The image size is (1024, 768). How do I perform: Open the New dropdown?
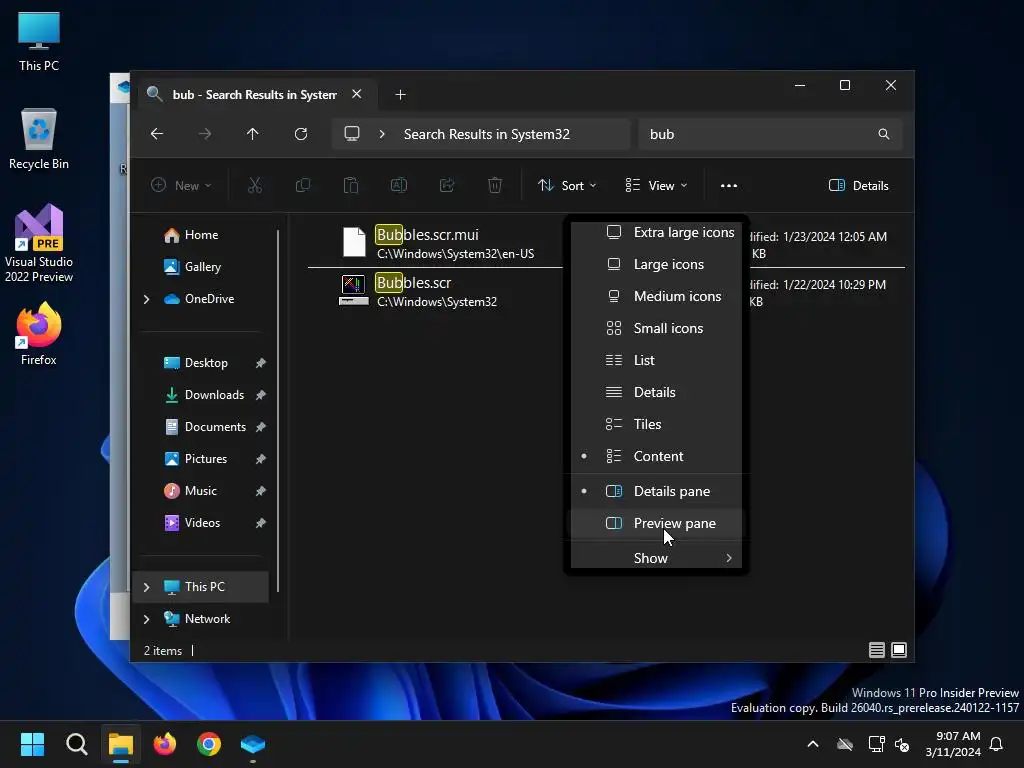pyautogui.click(x=181, y=185)
